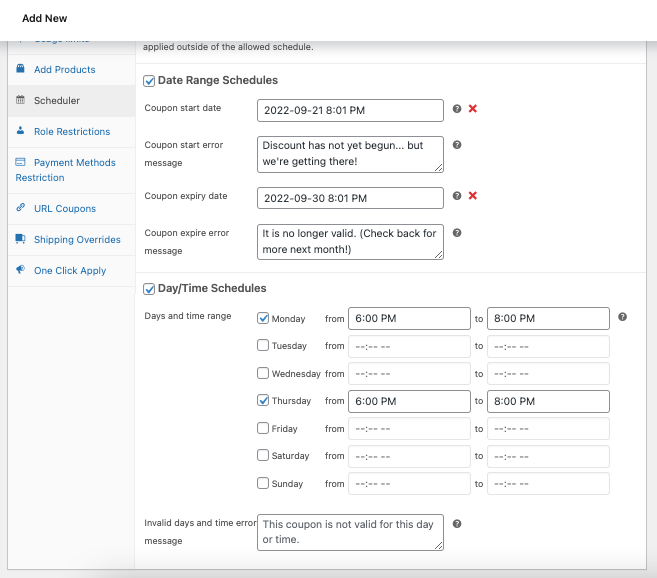Uncheck the Monday checkbox
Viewport: 657px width, 578px height.
263,318
